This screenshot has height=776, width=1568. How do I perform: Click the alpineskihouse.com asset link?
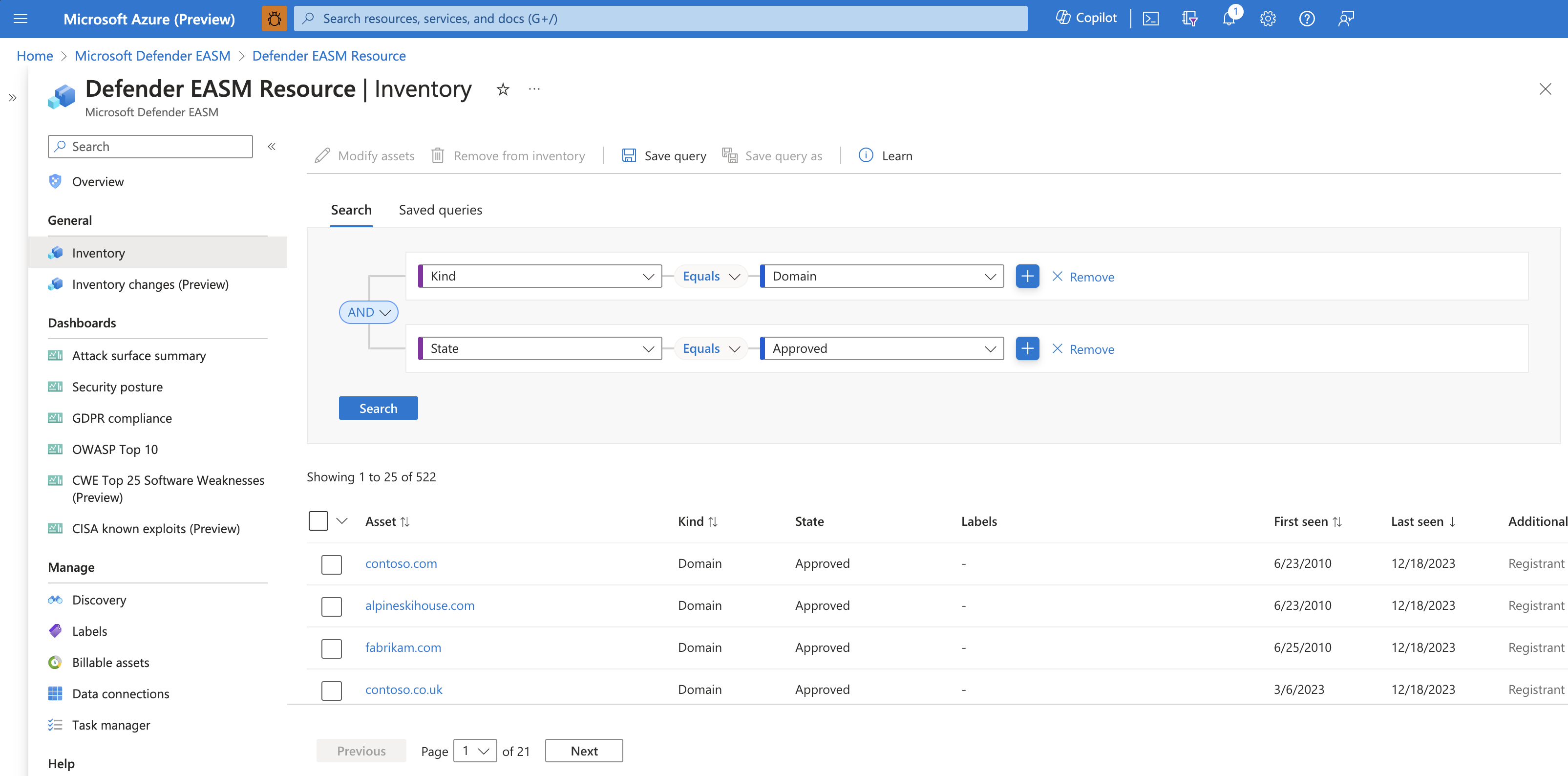pos(420,605)
